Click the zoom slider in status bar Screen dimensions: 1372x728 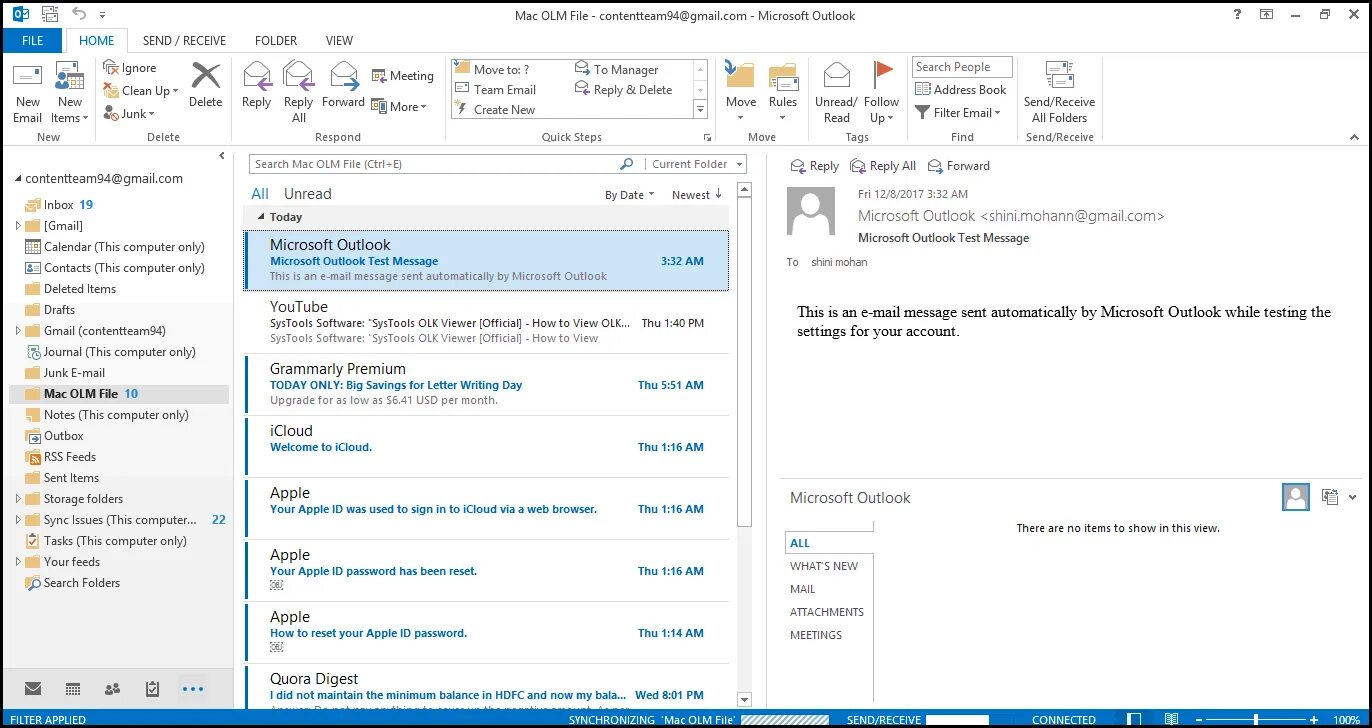point(1256,720)
